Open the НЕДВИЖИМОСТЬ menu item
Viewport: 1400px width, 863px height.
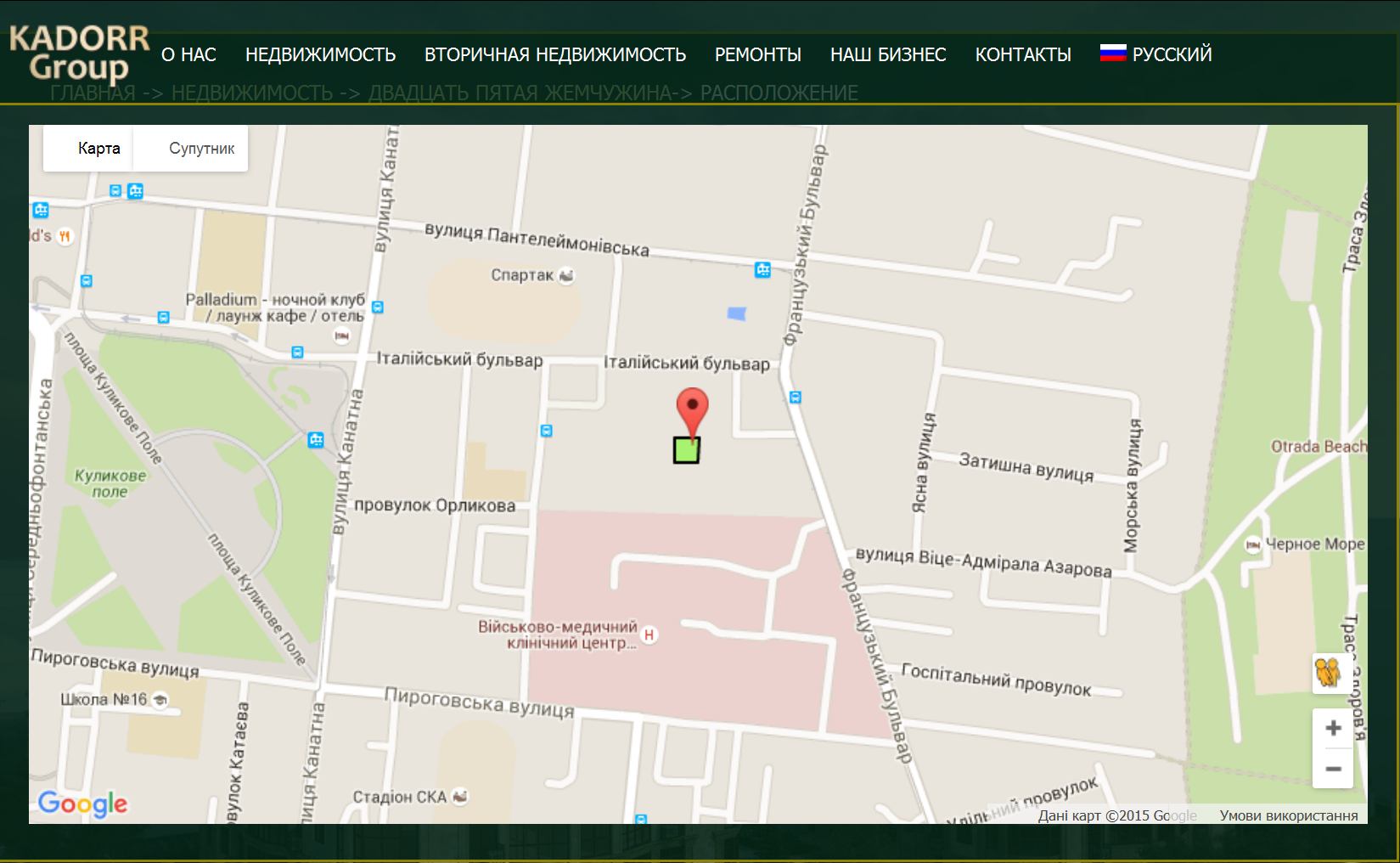coord(320,54)
